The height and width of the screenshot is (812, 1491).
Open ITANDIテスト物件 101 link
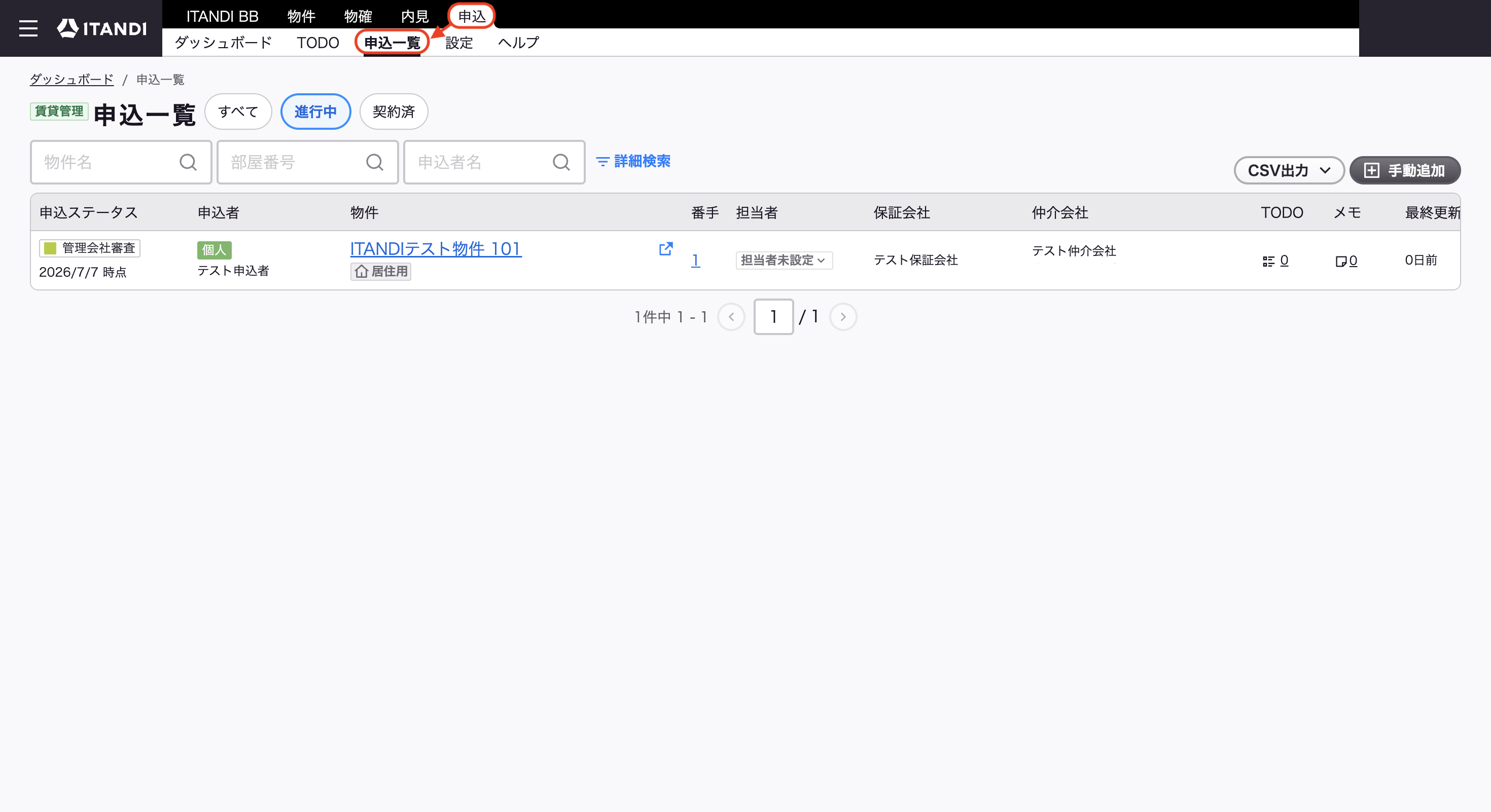pos(436,249)
